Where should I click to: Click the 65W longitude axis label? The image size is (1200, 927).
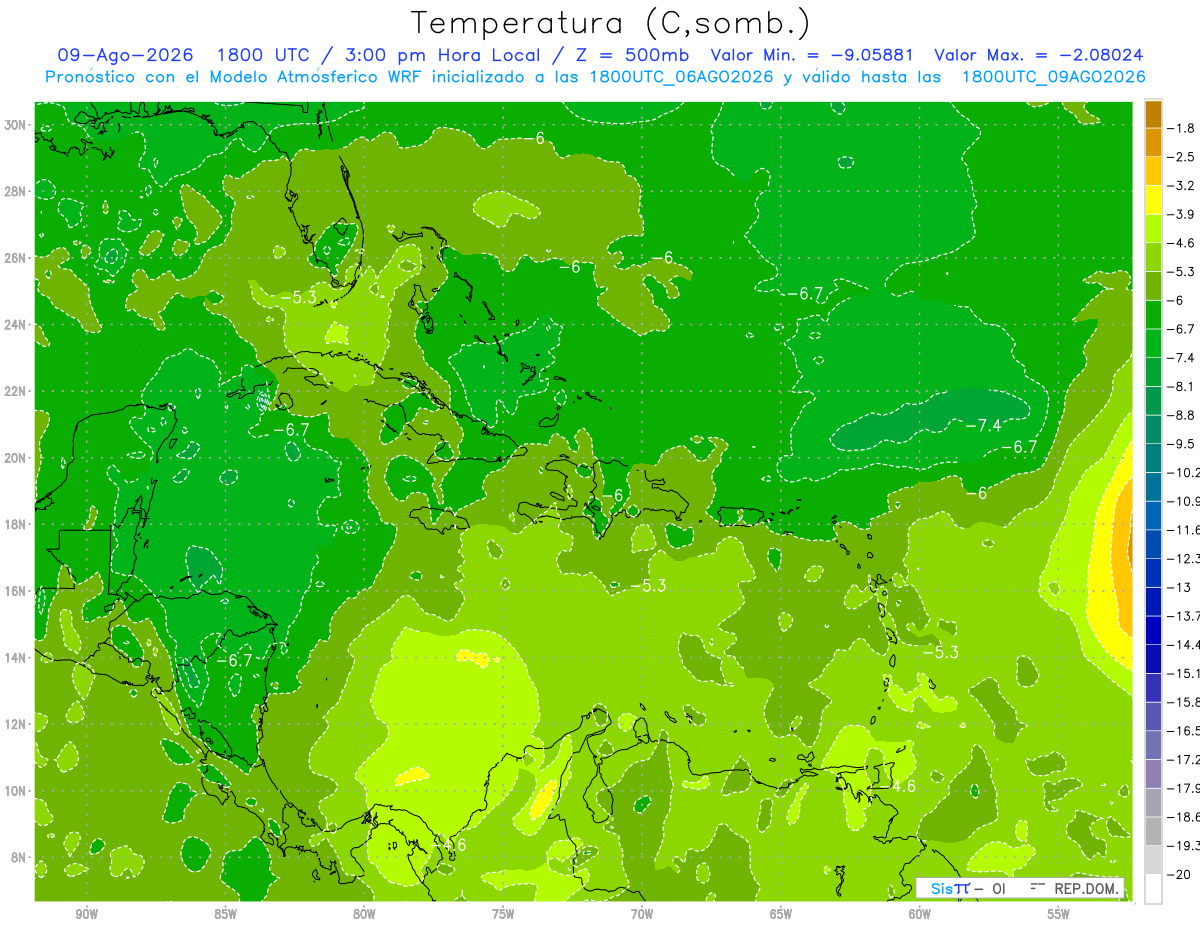coord(781,914)
